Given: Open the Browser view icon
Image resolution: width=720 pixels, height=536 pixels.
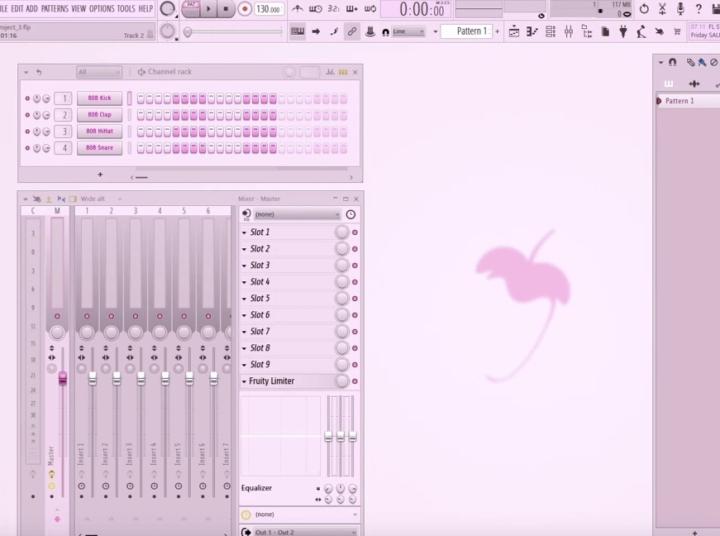Looking at the screenshot, I should click(587, 32).
